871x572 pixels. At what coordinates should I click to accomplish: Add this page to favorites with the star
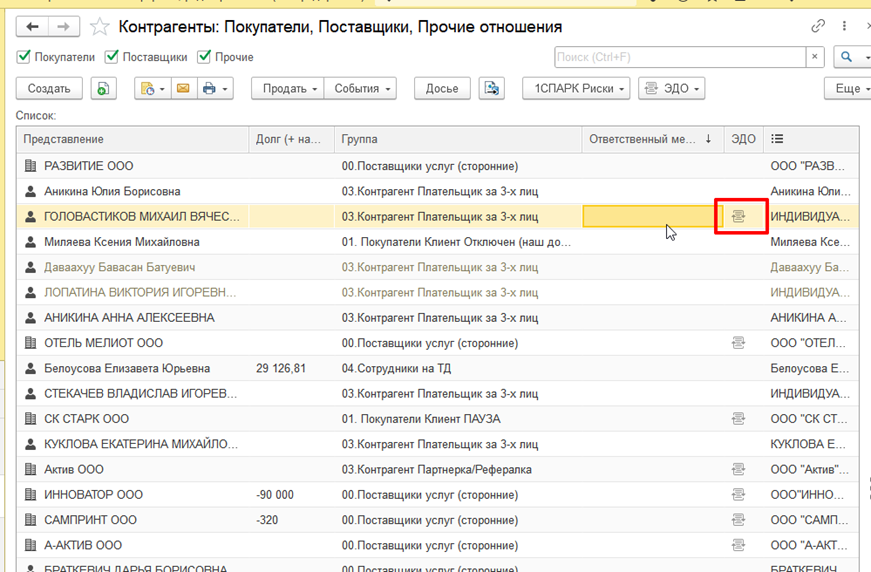pyautogui.click(x=99, y=27)
